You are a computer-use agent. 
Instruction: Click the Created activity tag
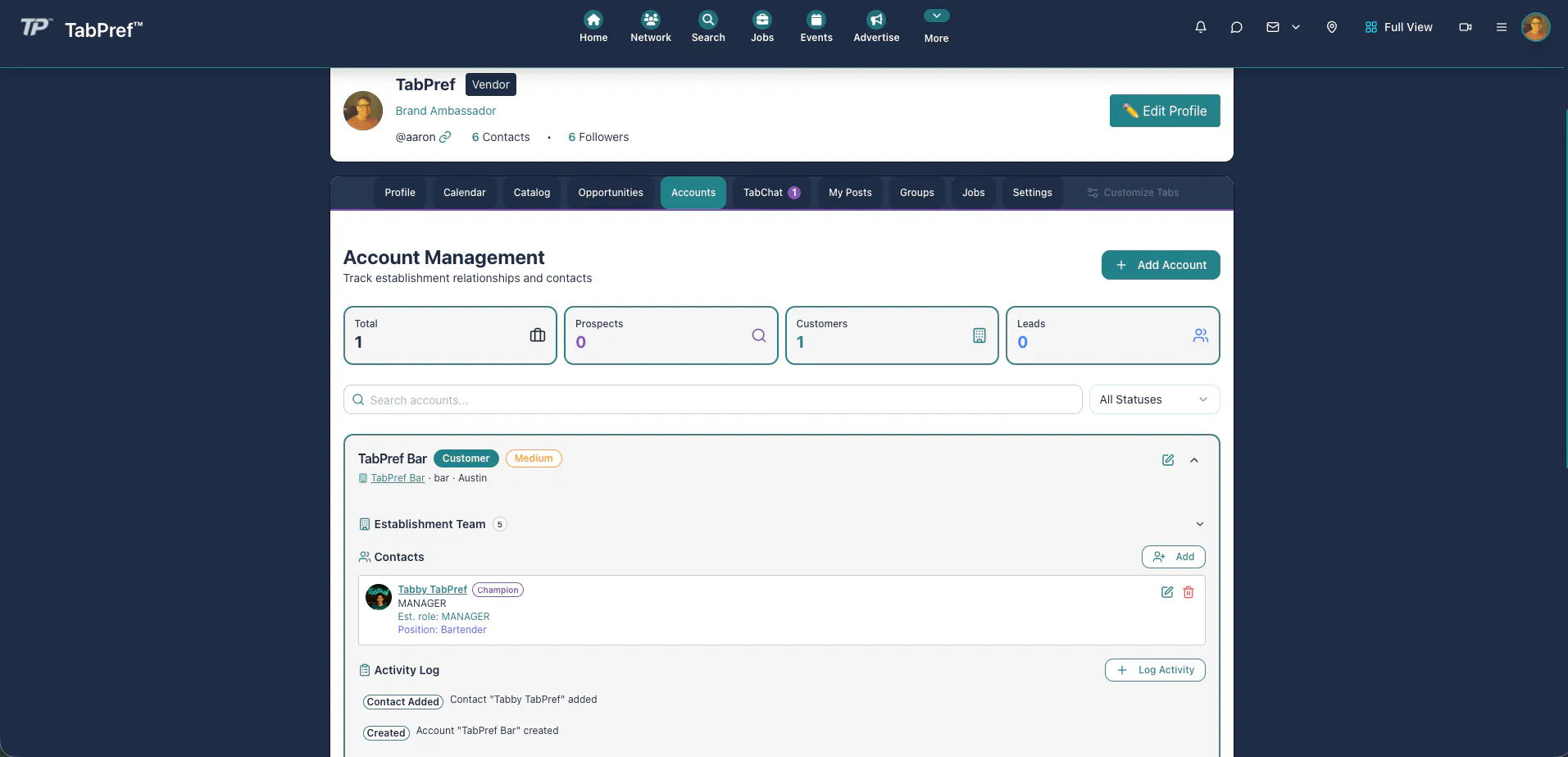(386, 733)
